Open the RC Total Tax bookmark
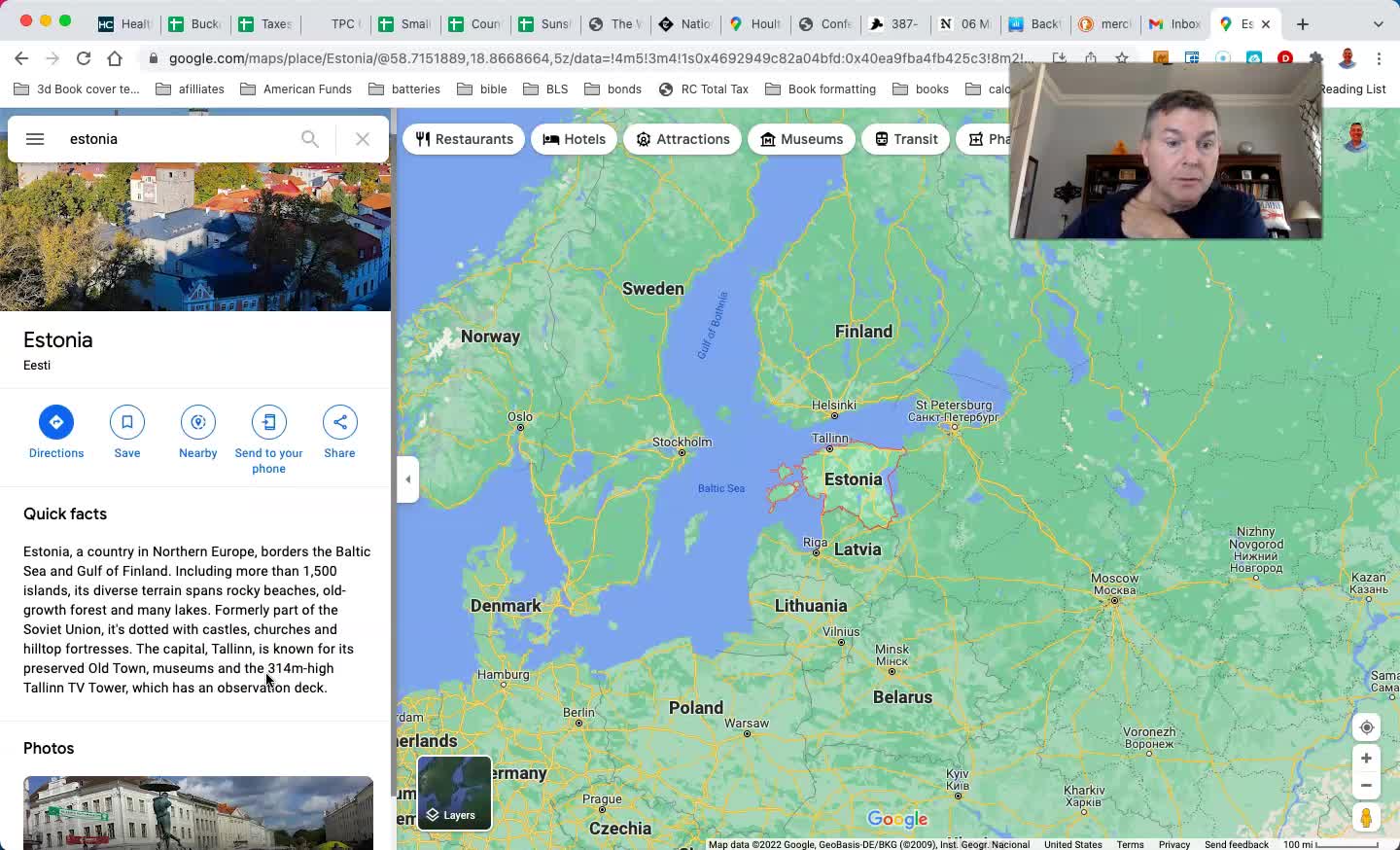This screenshot has width=1400, height=850. coord(704,89)
